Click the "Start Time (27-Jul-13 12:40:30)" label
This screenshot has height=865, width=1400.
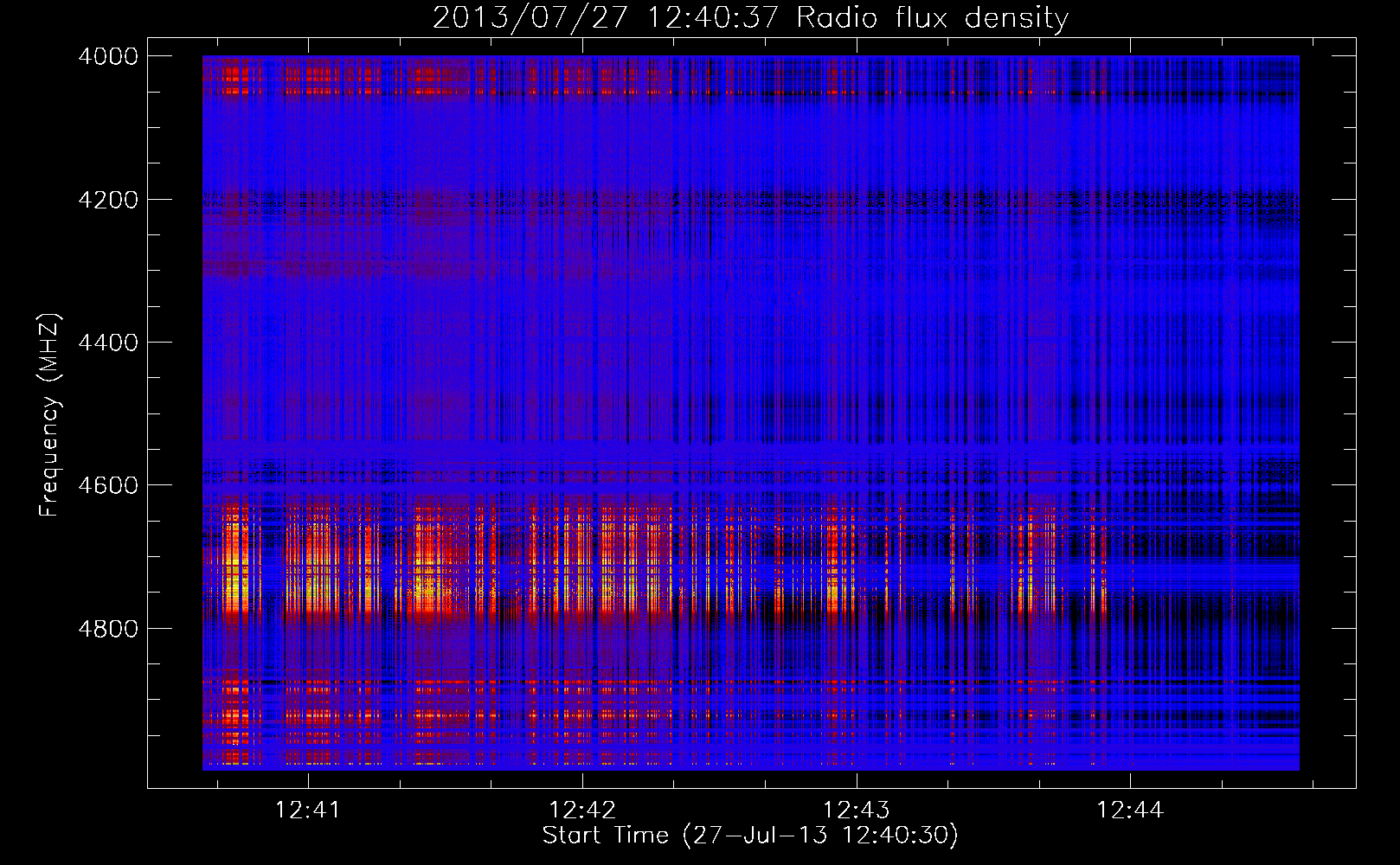(750, 836)
